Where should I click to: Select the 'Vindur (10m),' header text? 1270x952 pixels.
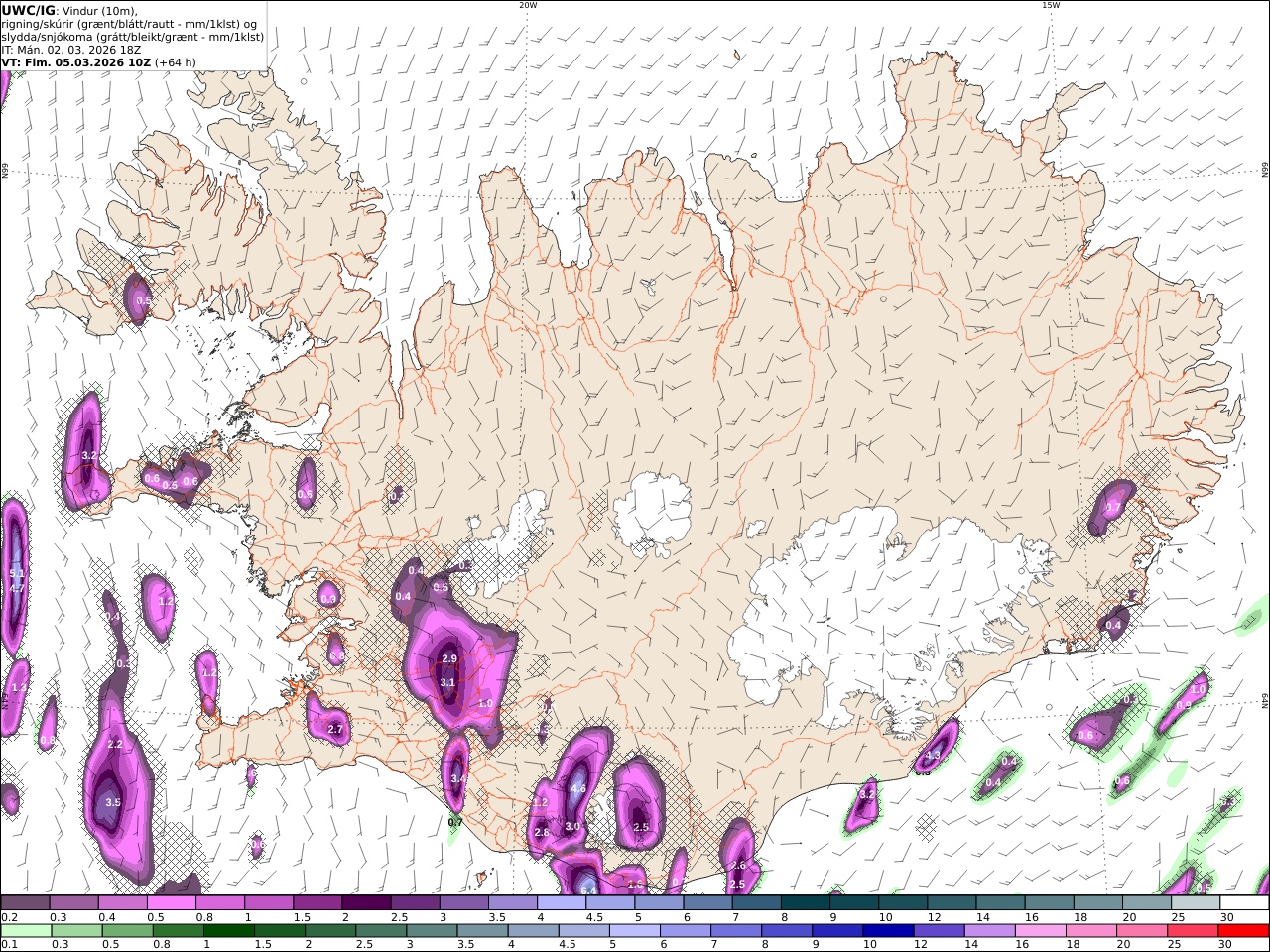click(x=99, y=10)
